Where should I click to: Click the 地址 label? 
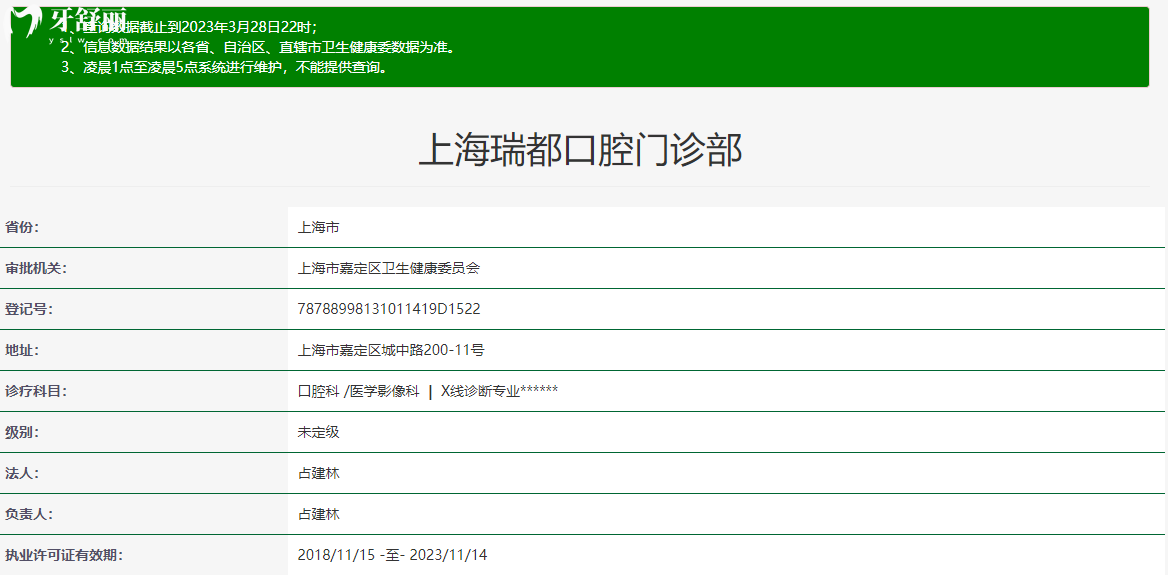(x=22, y=350)
